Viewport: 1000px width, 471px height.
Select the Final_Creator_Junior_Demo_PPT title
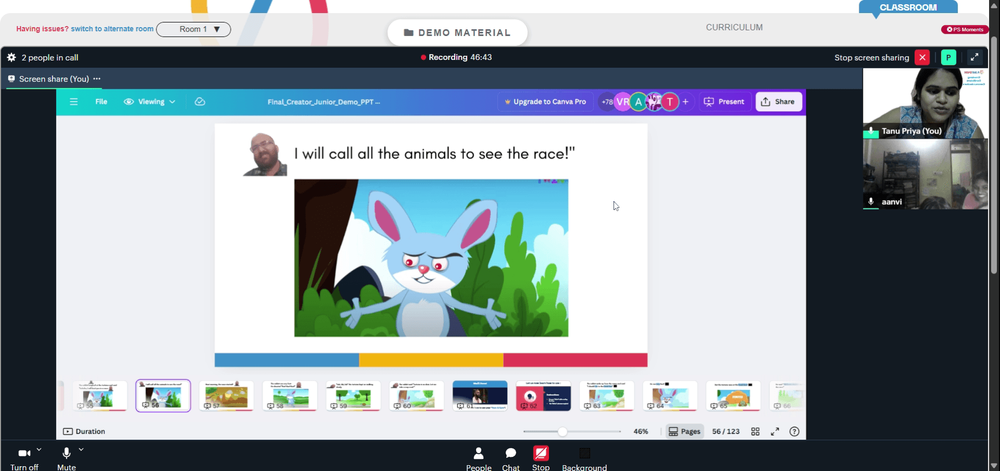[x=324, y=102]
